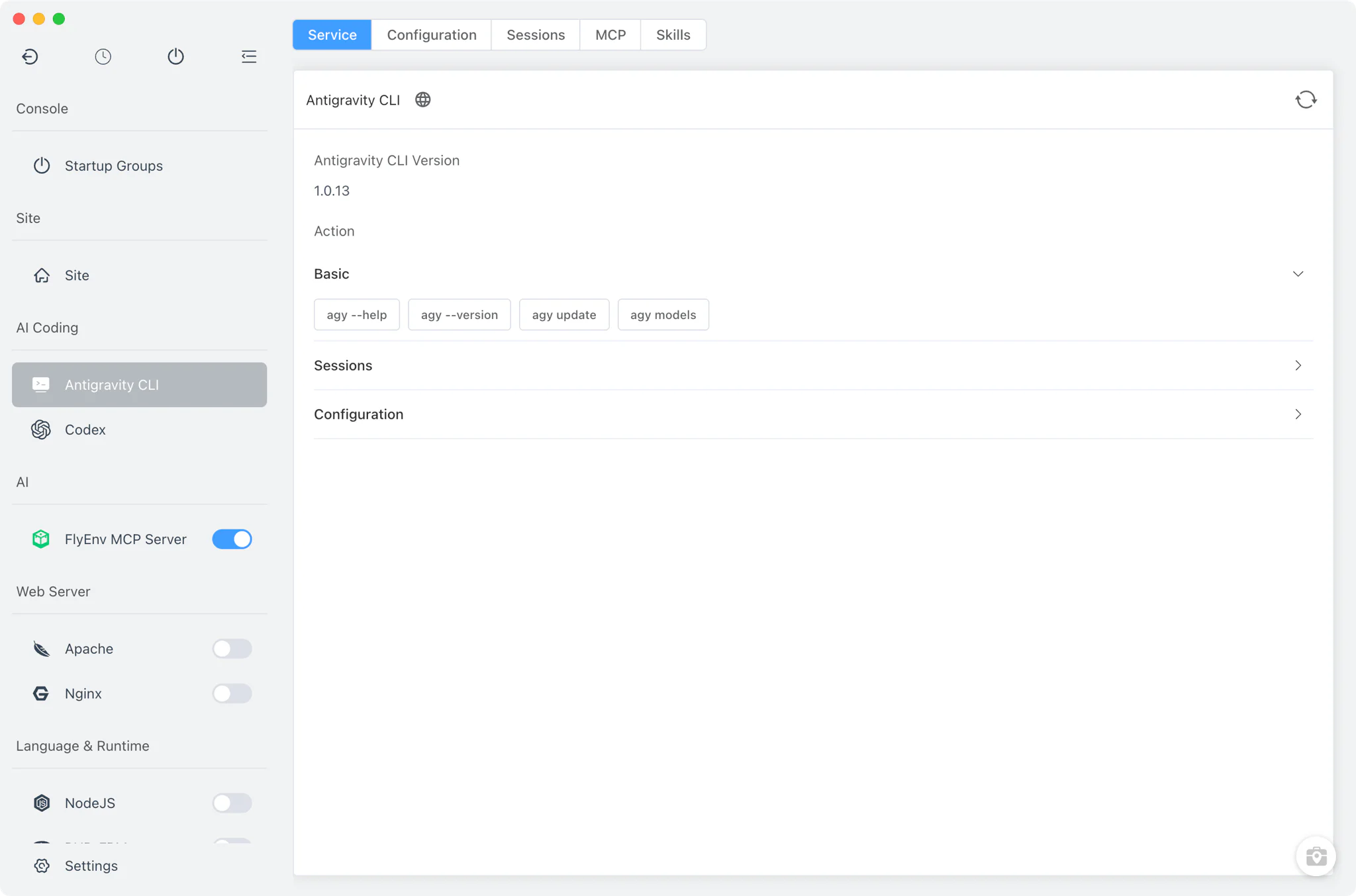Enable the NodeJS service toggle
Image resolution: width=1356 pixels, height=896 pixels.
click(x=232, y=803)
